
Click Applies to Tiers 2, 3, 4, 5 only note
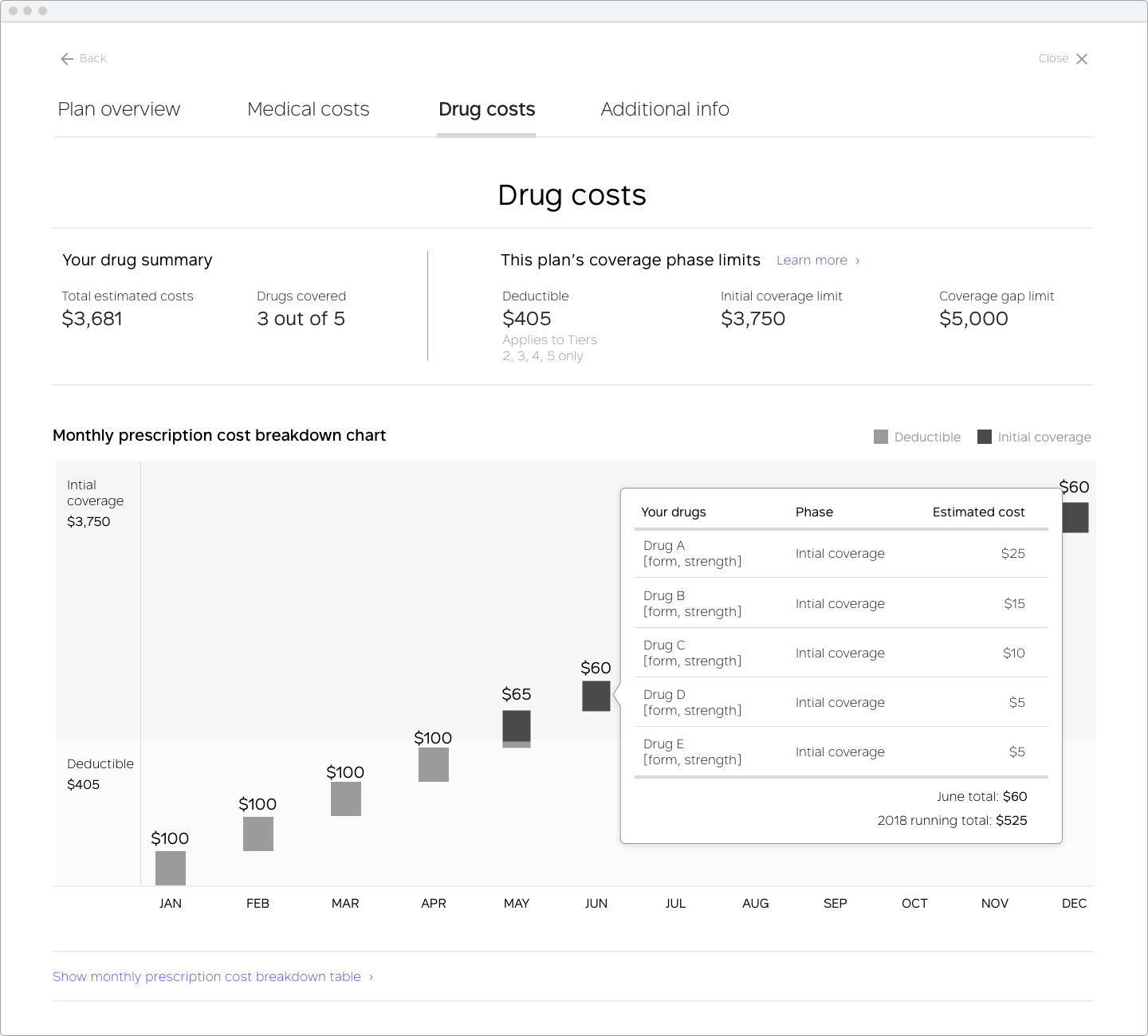[x=549, y=348]
